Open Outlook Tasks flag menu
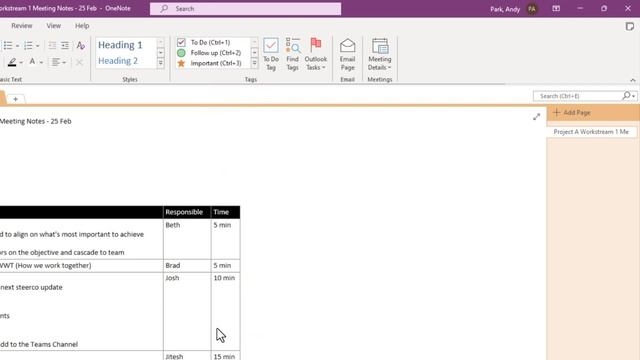 pos(316,54)
